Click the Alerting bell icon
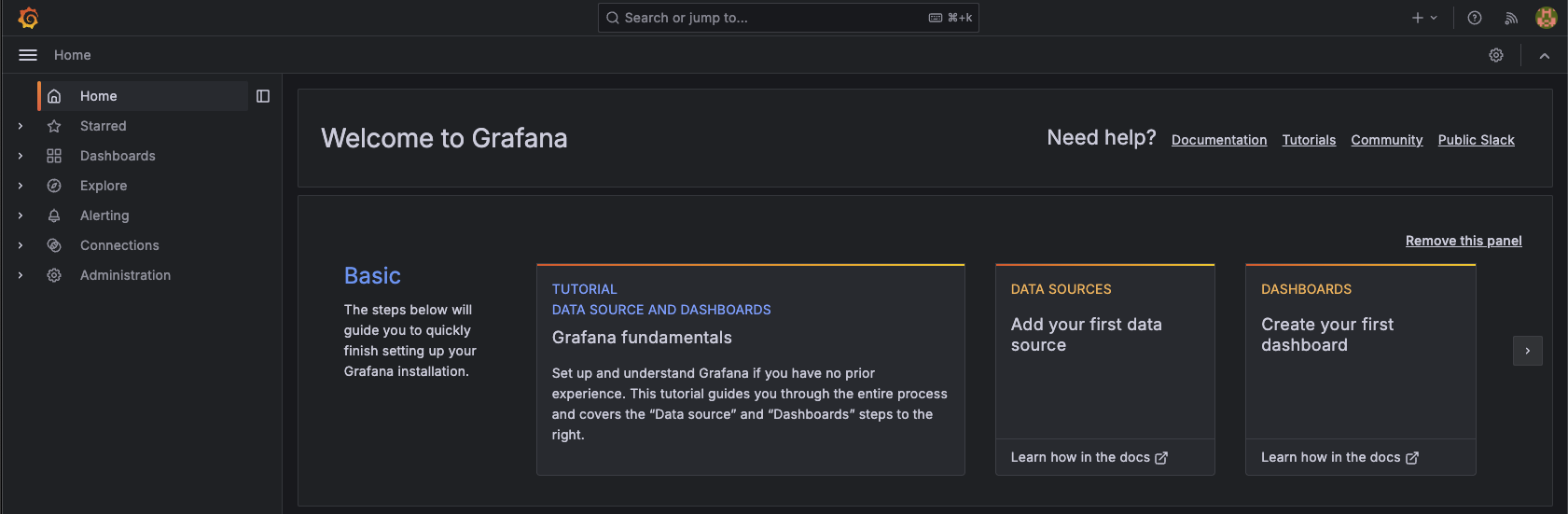Viewport: 1568px width, 514px height. (x=54, y=215)
